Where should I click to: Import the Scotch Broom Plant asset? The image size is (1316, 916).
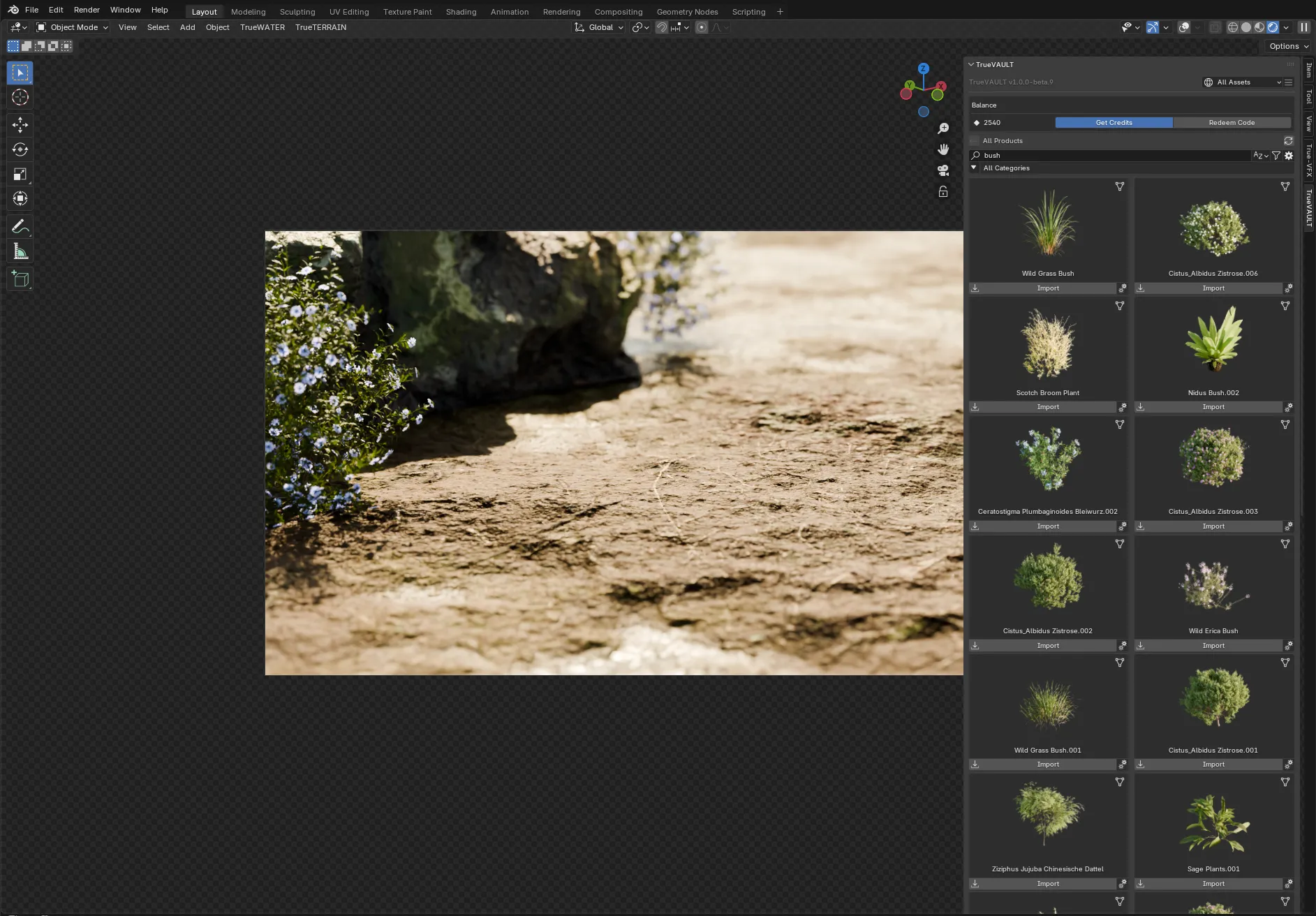tap(1047, 406)
